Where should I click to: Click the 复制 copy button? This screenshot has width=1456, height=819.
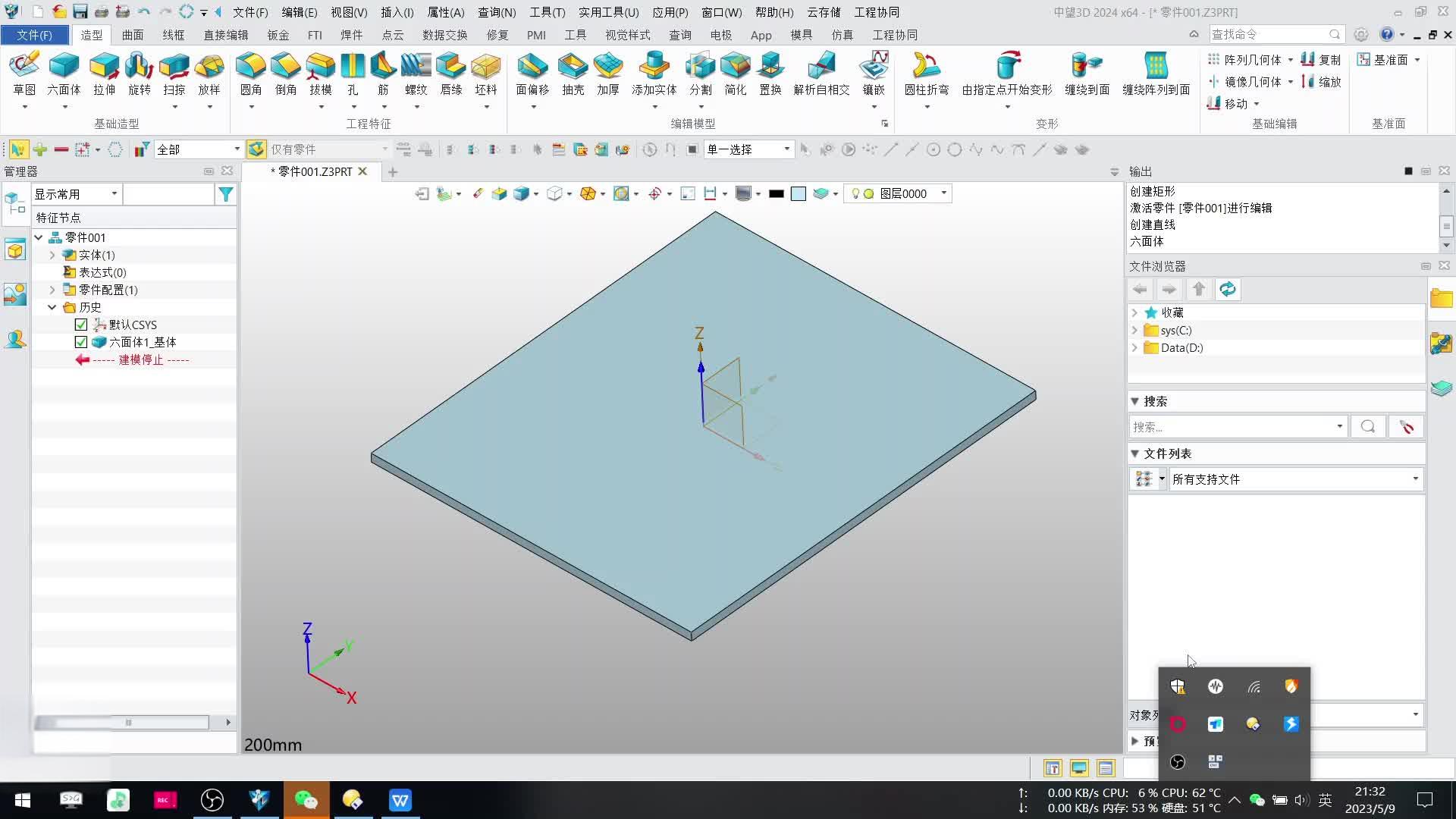pyautogui.click(x=1321, y=59)
